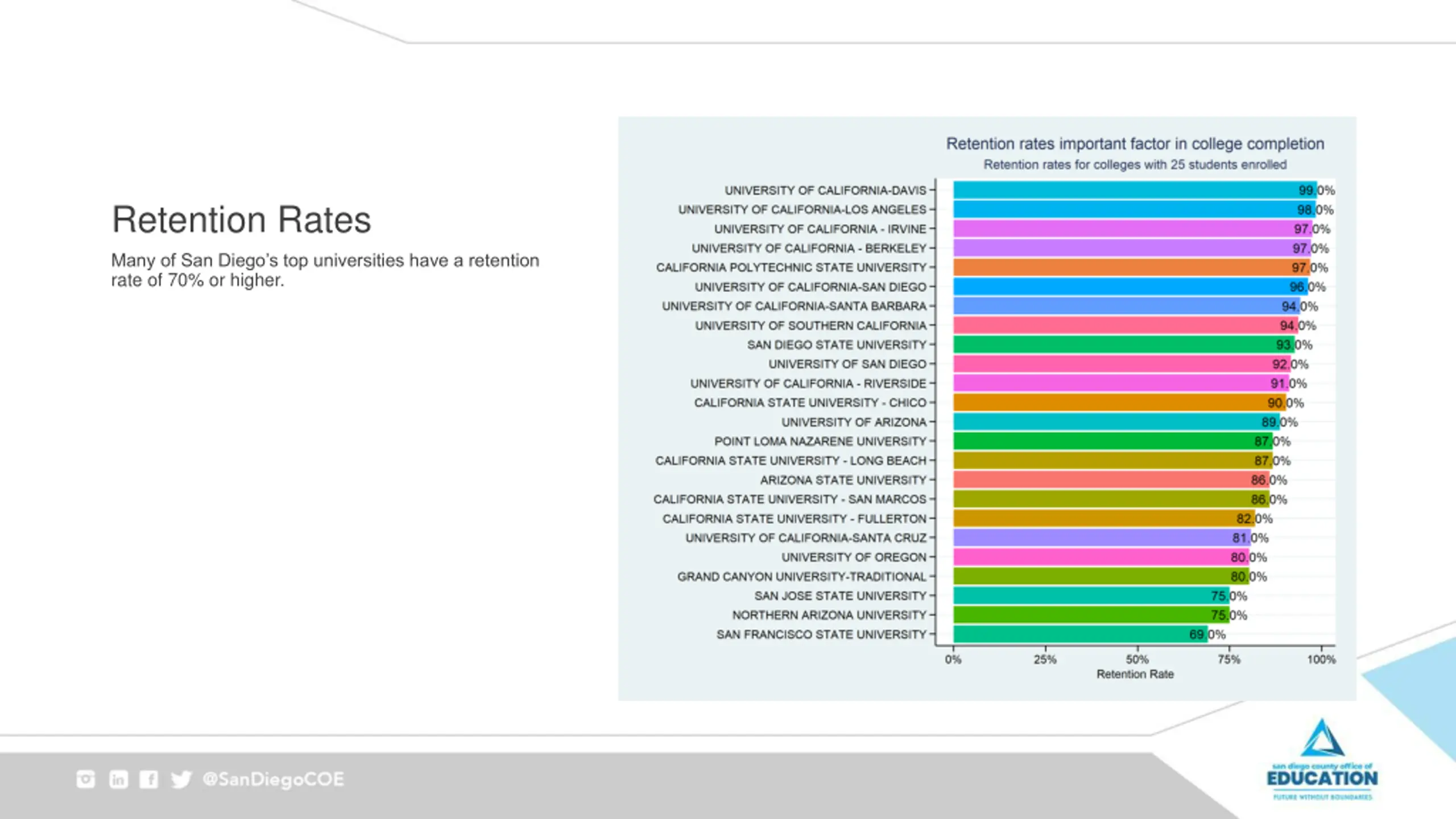Click the San Diego State University green bar

point(1124,345)
